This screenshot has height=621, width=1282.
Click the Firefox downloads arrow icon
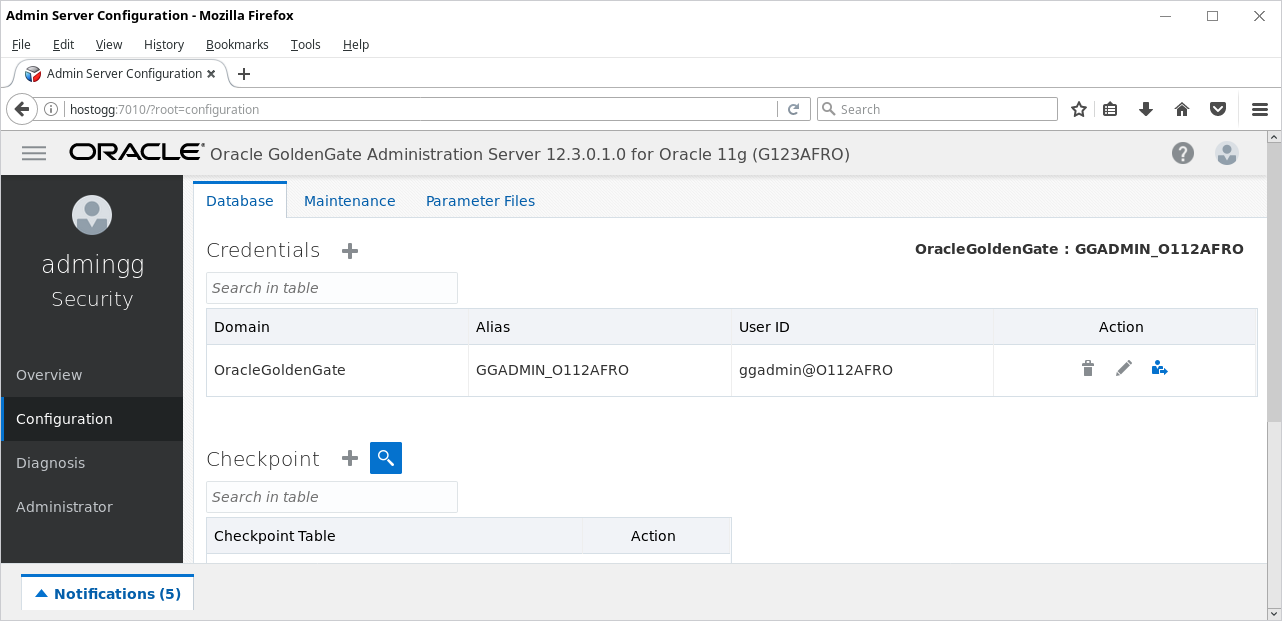[x=1146, y=109]
